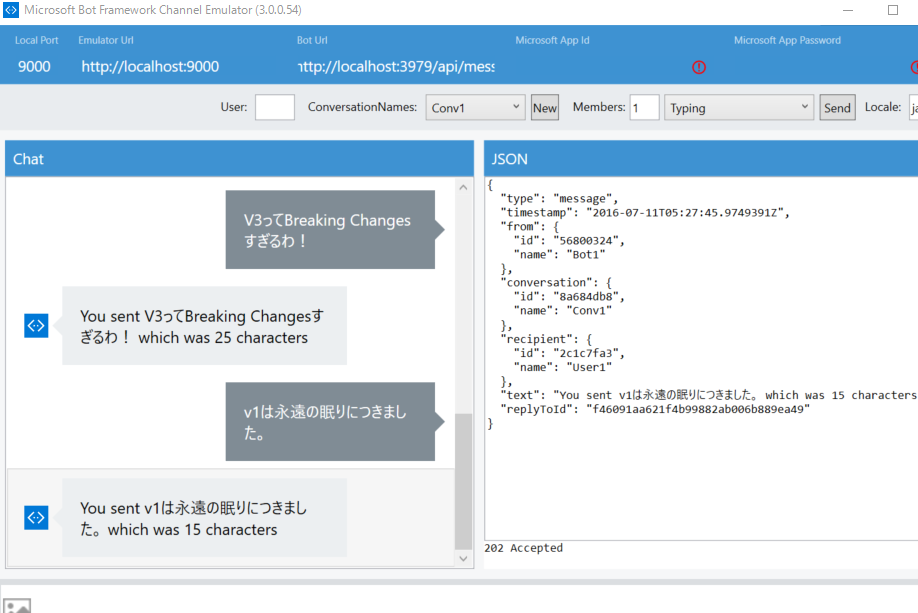Click the JSON "name": "User1" line

(563, 367)
